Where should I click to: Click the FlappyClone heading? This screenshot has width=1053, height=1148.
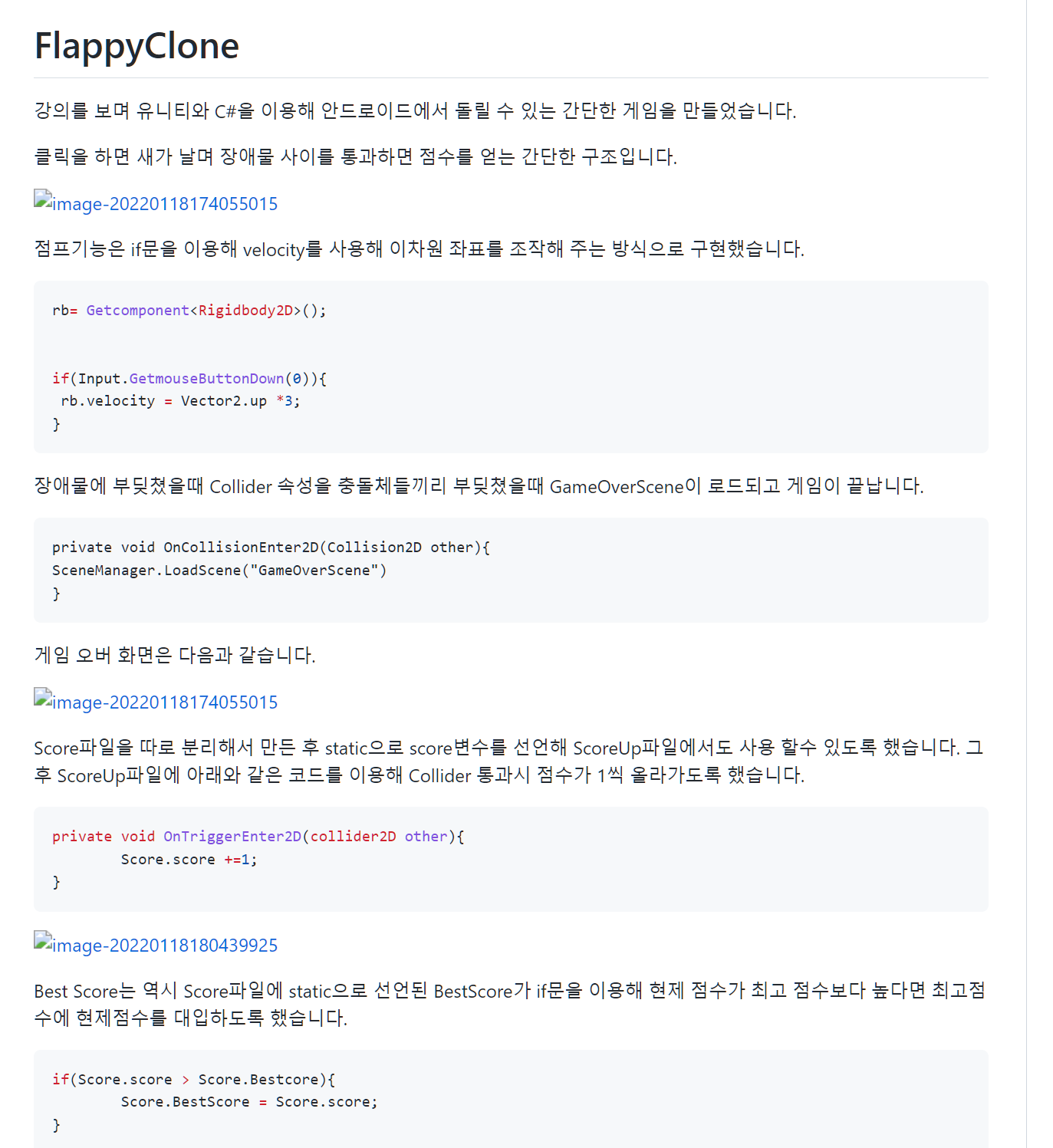(137, 46)
